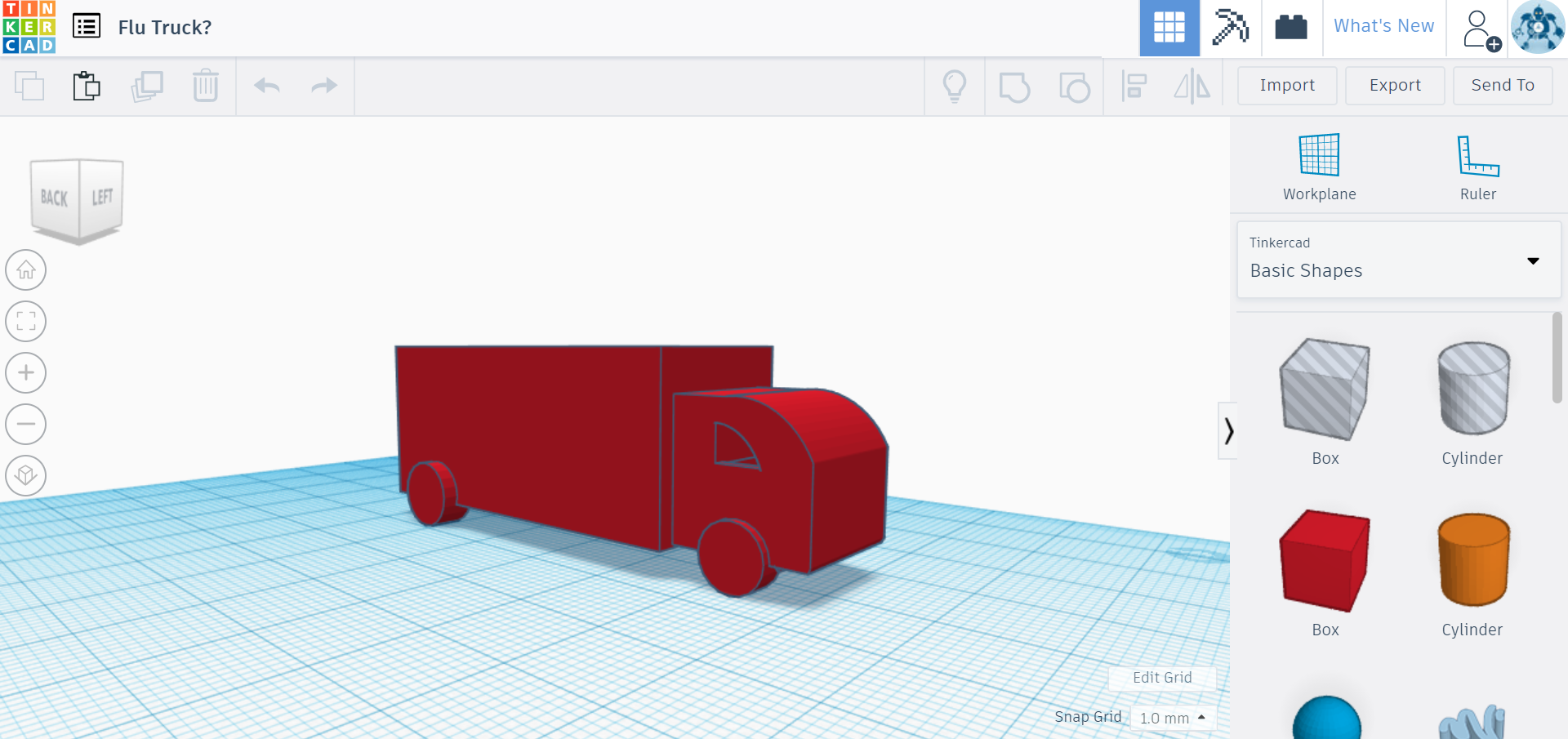
Task: Zoom in with plus button
Action: coord(26,373)
